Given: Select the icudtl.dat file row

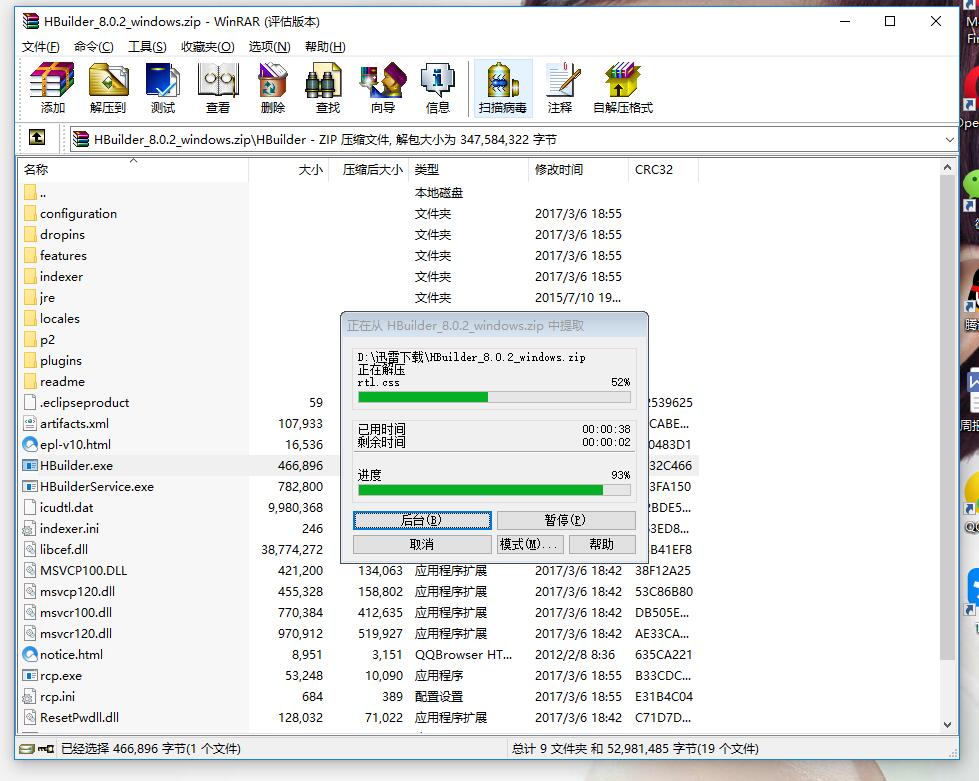Looking at the screenshot, I should coord(358,508).
